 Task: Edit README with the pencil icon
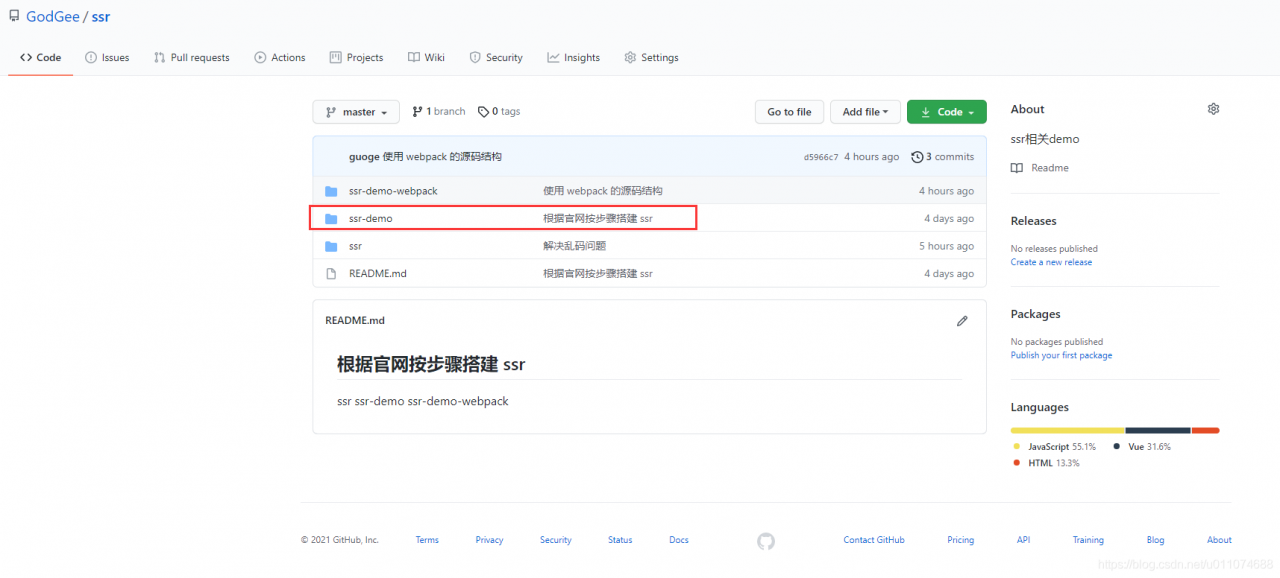pyautogui.click(x=962, y=321)
